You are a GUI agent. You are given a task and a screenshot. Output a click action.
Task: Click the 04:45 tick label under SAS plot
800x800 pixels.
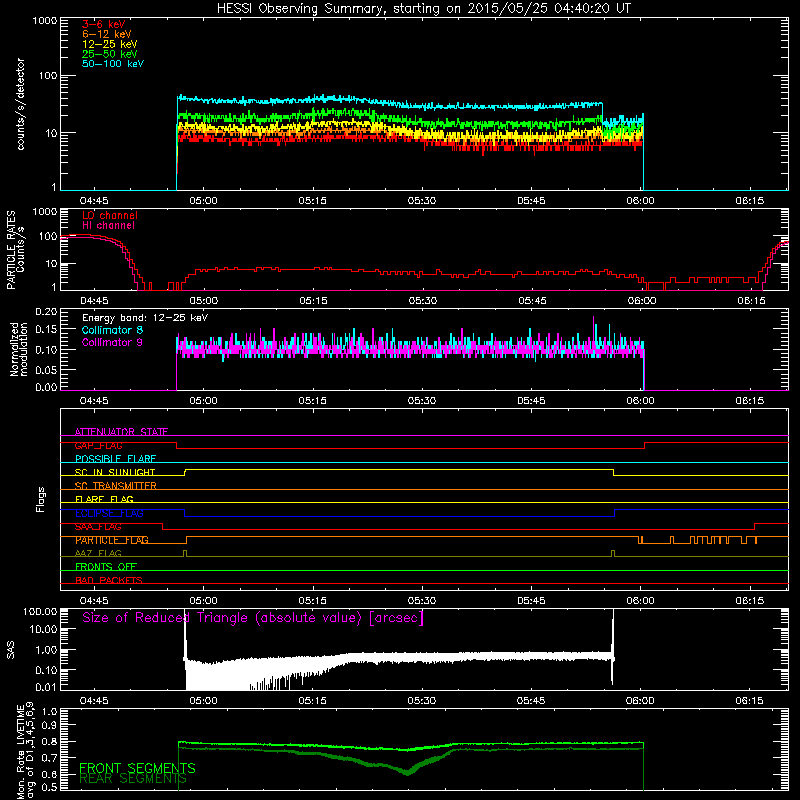(x=94, y=701)
